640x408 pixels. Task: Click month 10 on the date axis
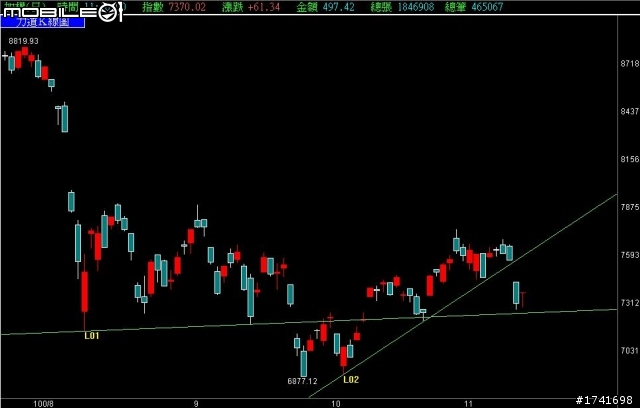tap(336, 404)
